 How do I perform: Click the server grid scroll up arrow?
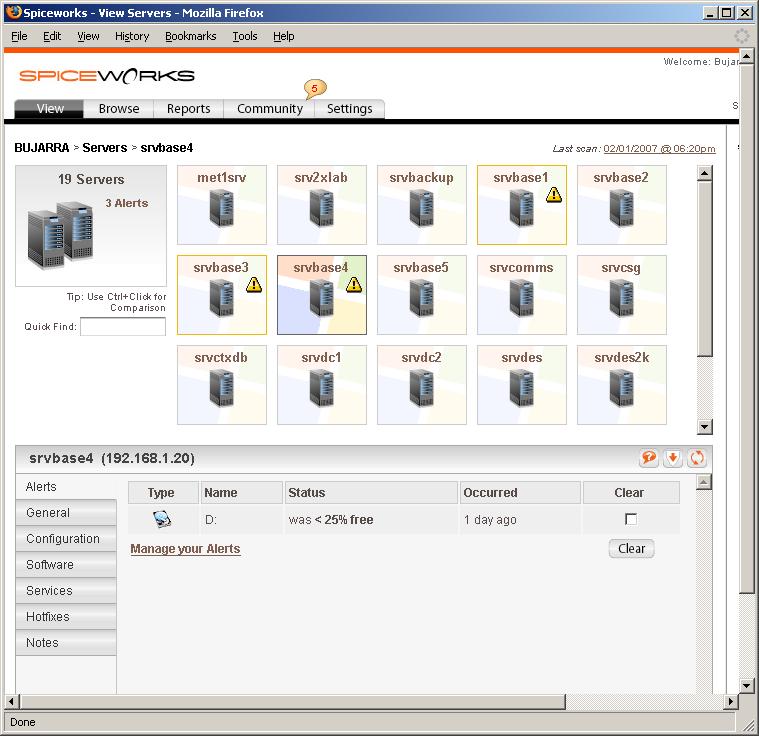click(705, 173)
